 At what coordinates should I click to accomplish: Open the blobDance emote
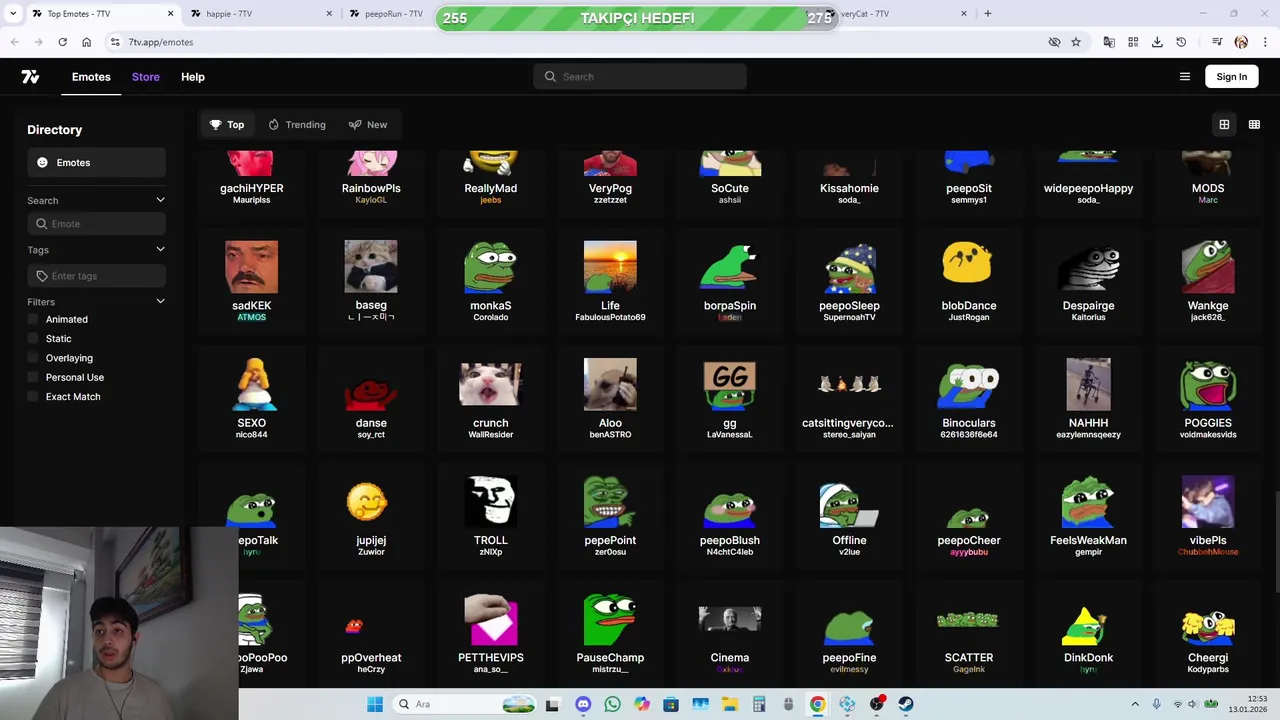968,281
